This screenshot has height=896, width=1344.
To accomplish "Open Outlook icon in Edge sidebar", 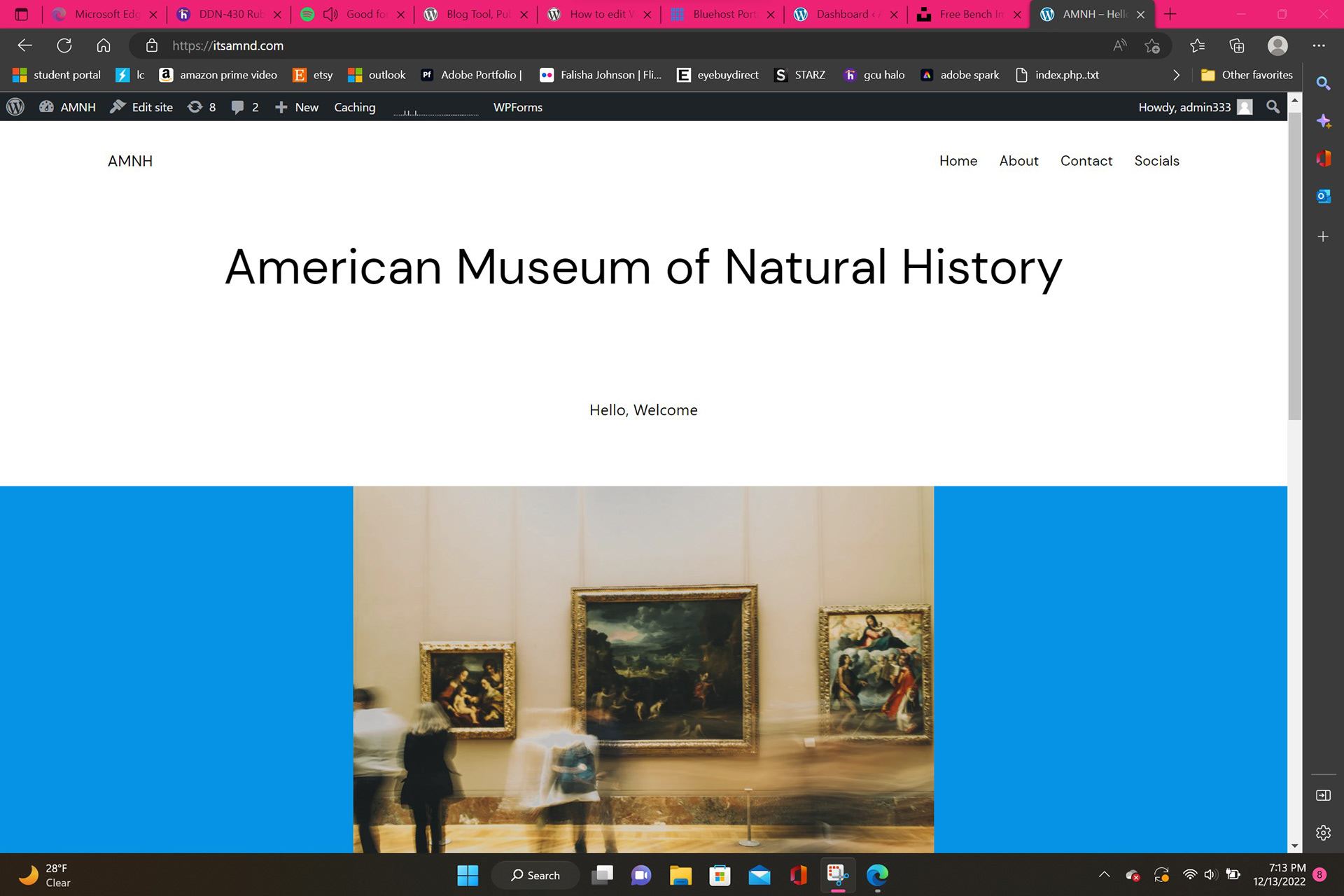I will (1323, 196).
